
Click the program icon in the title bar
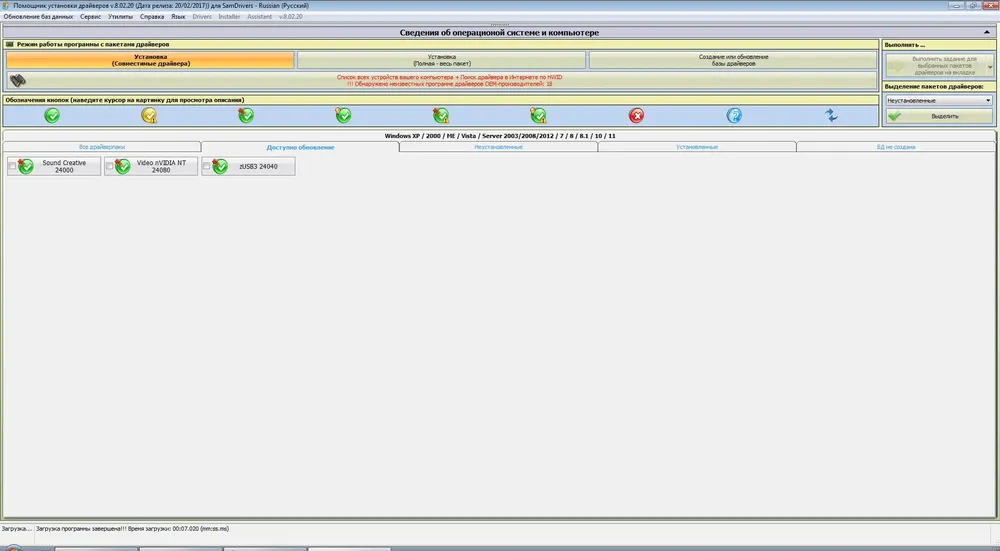(6, 6)
